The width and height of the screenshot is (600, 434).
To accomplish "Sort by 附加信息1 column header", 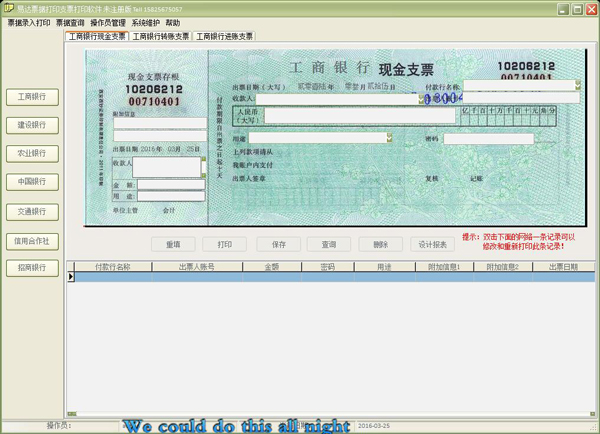I will point(444,267).
